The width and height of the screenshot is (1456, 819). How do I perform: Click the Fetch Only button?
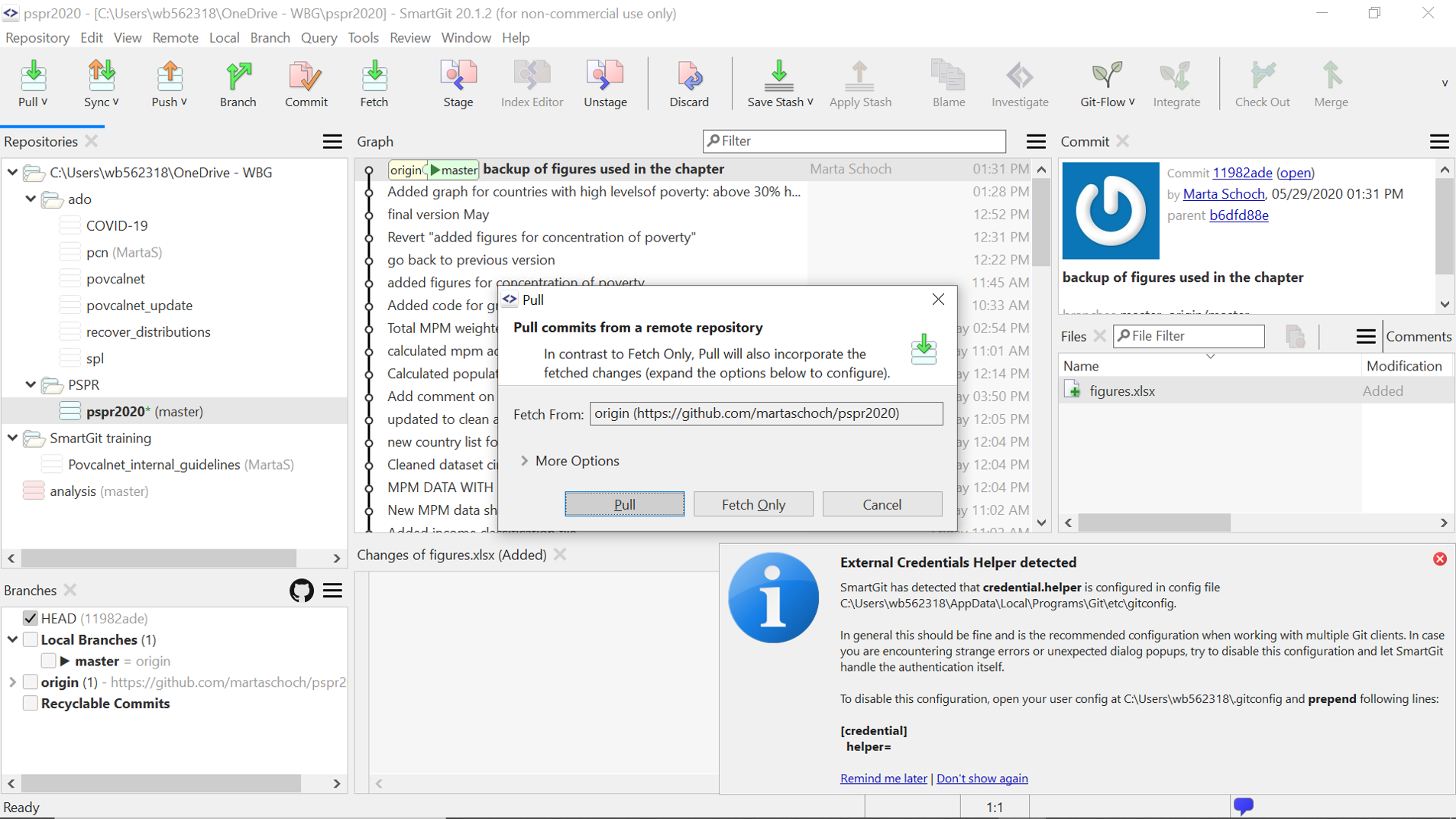click(x=753, y=504)
